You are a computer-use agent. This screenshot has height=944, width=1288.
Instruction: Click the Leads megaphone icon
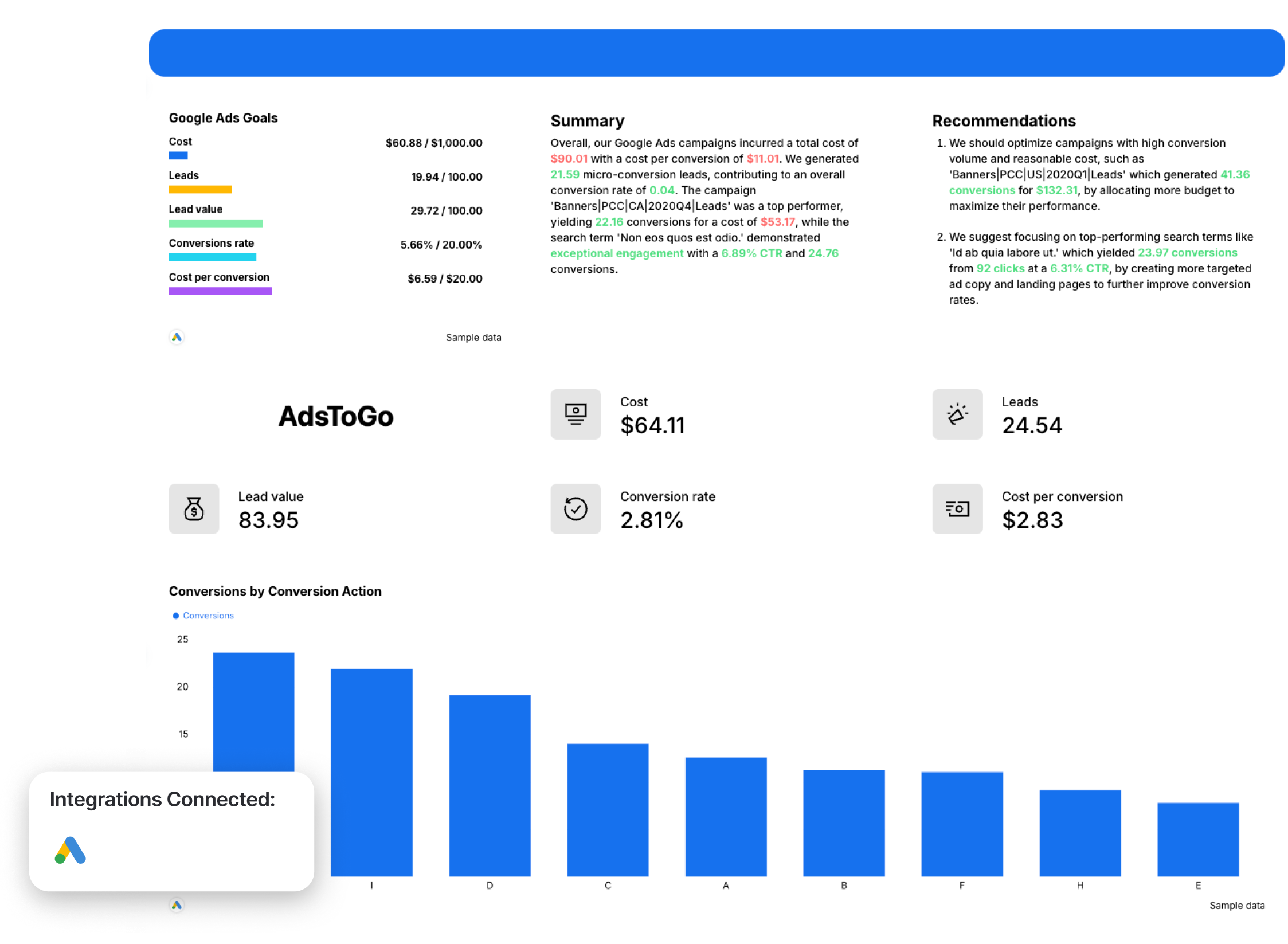pos(957,414)
